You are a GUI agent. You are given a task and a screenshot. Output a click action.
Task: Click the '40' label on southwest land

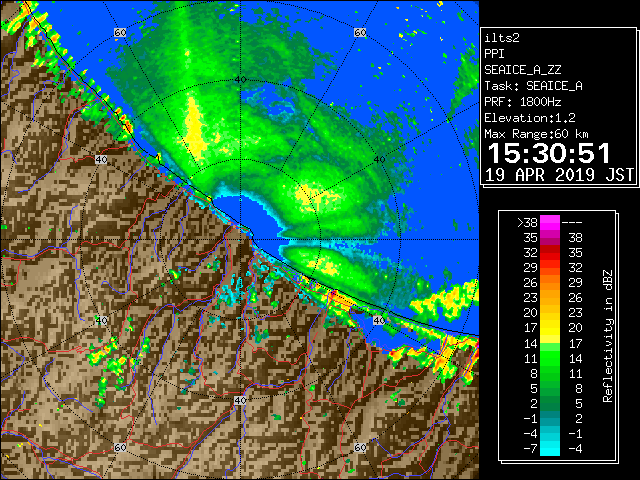tap(101, 320)
